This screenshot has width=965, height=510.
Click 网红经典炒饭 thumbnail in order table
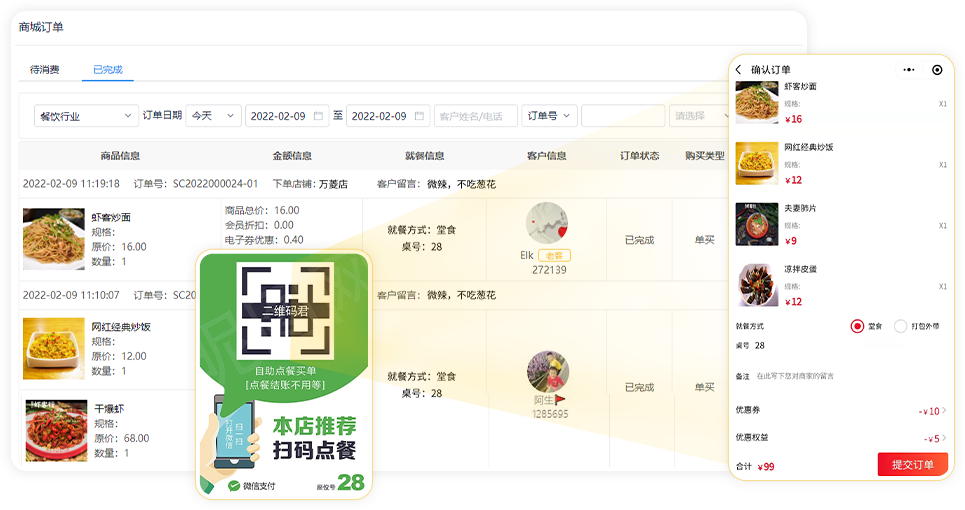(x=54, y=348)
